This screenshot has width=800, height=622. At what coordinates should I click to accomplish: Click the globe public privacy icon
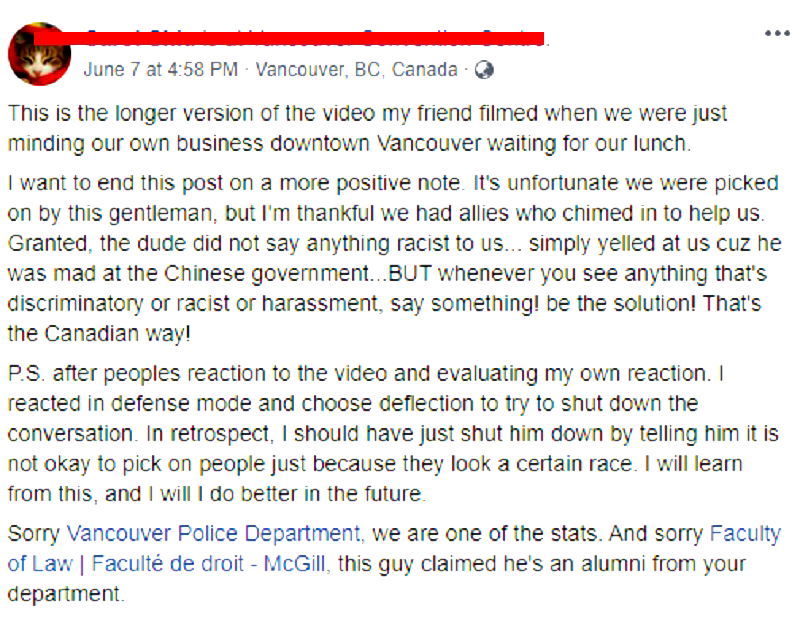coord(484,70)
